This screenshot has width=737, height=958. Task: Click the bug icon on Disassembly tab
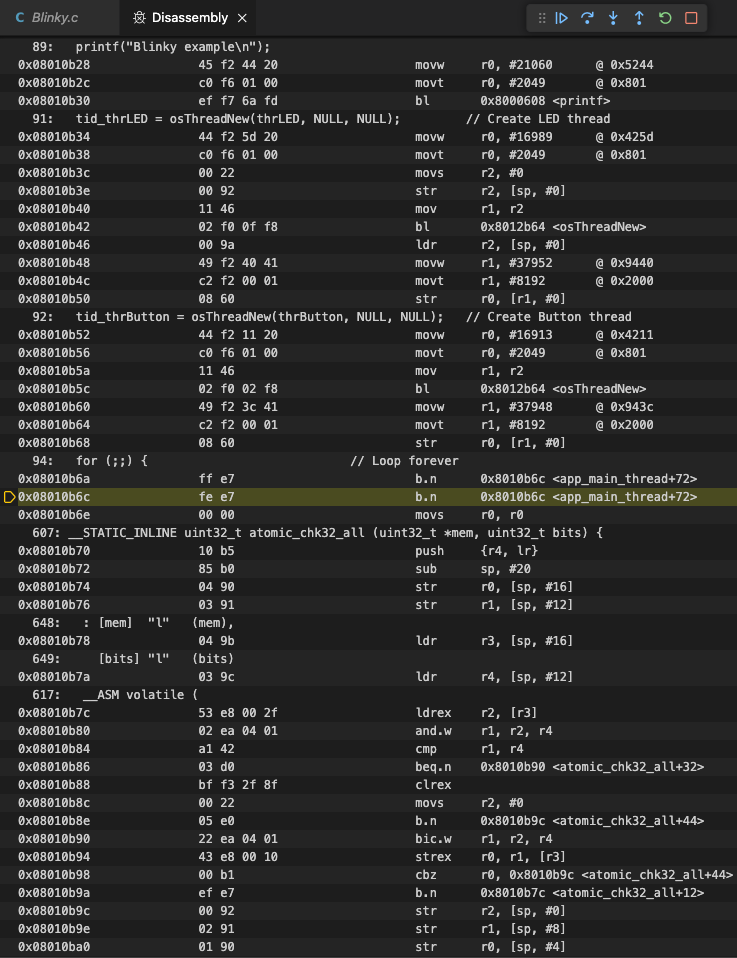coord(139,18)
